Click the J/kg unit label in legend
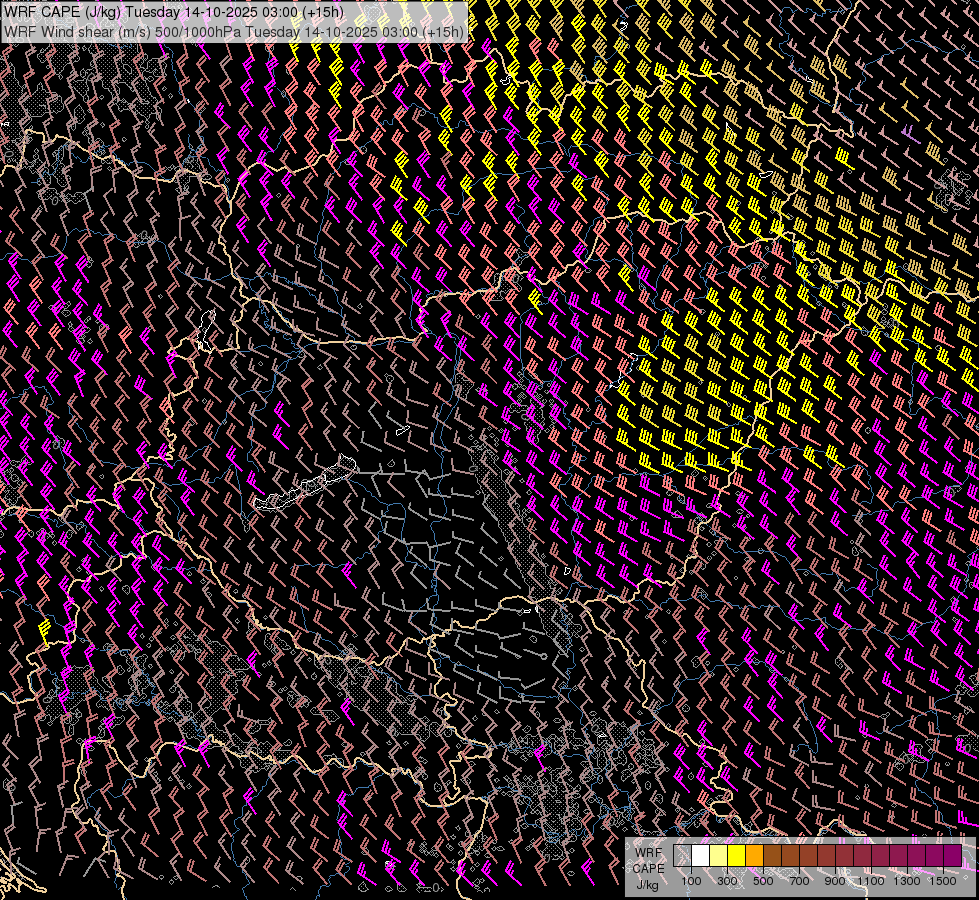 tap(649, 883)
